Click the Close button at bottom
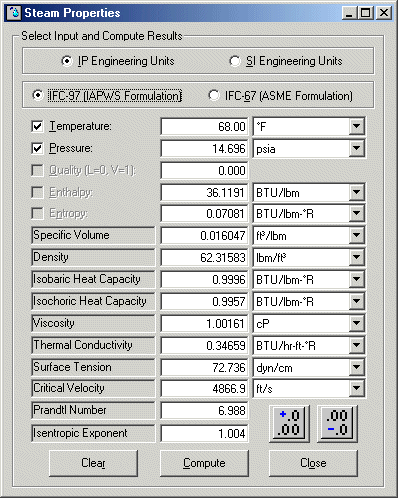The height and width of the screenshot is (498, 398). [x=313, y=463]
